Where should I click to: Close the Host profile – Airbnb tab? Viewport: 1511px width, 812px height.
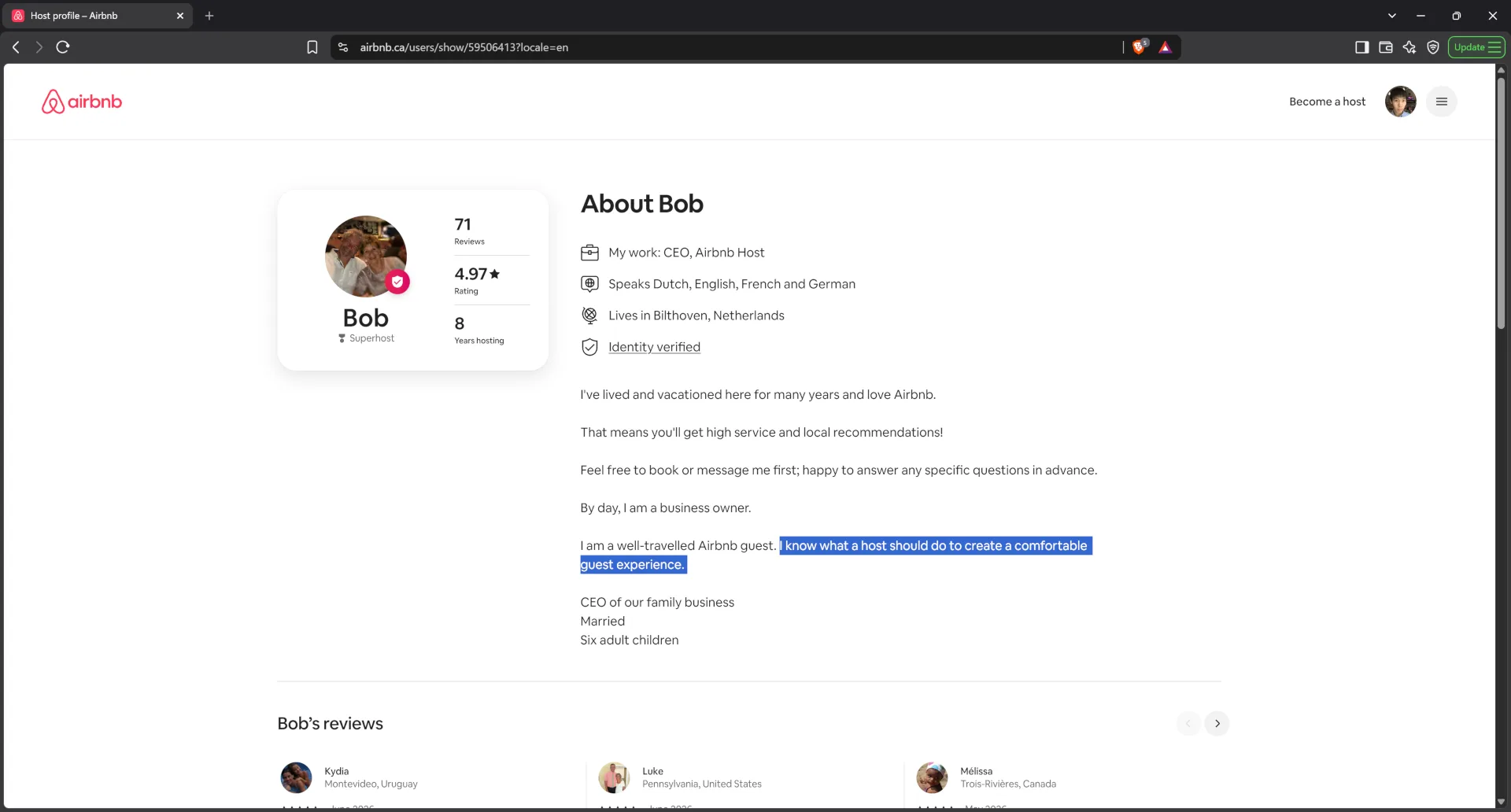coord(180,16)
